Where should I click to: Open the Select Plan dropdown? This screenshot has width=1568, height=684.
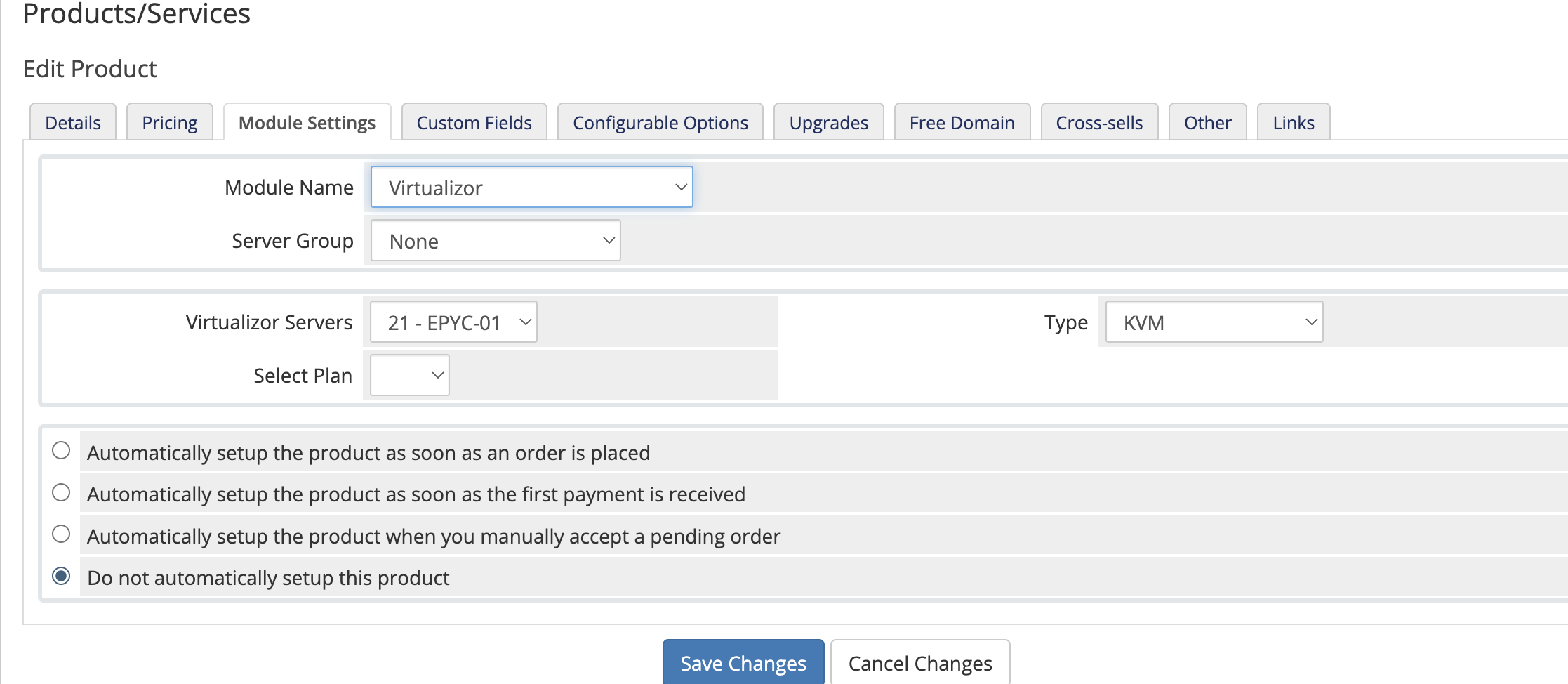pyautogui.click(x=410, y=375)
